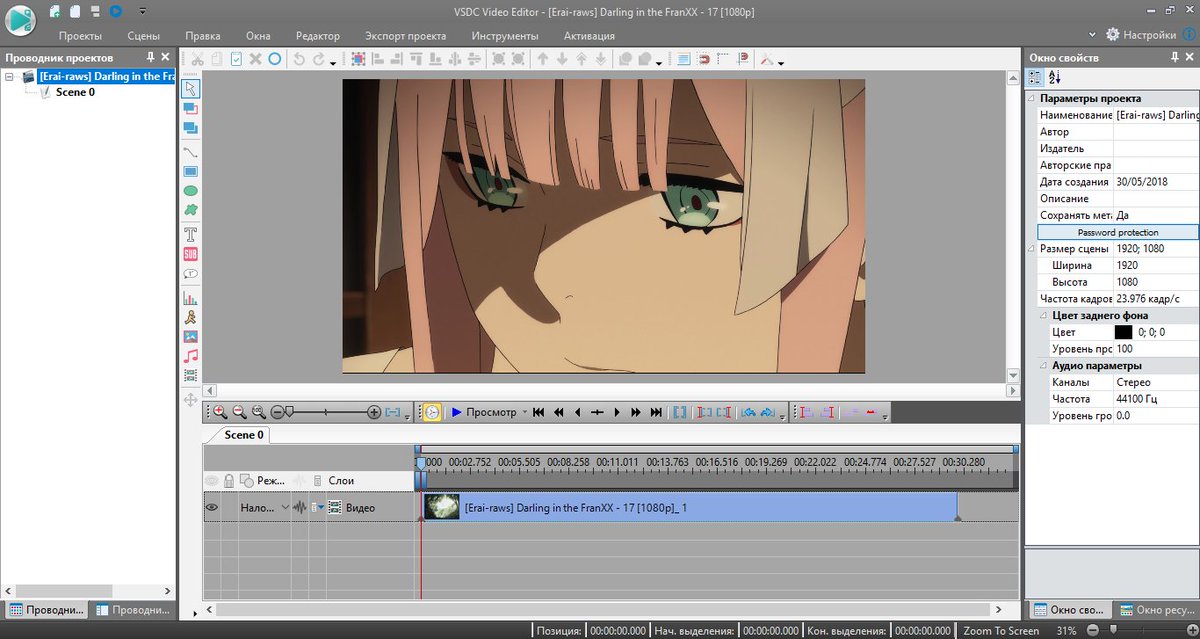Viewport: 1200px width, 639px height.
Task: Toggle the clock timeline mode button
Action: tap(431, 411)
